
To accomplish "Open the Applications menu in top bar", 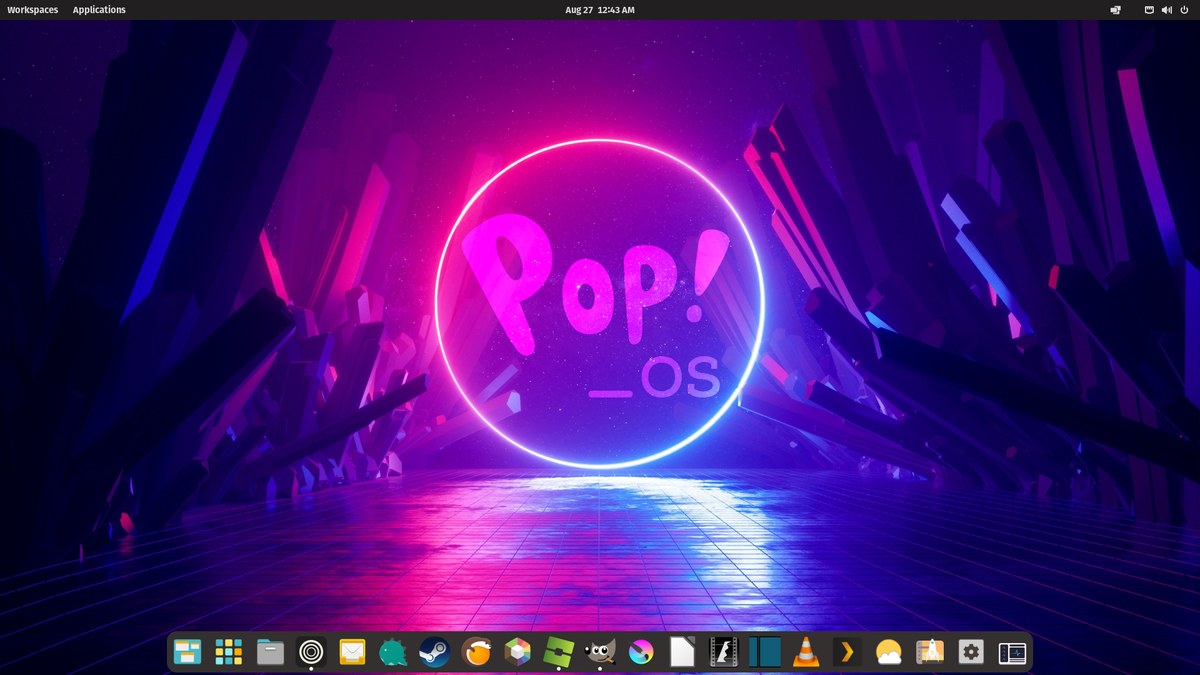I will 99,10.
